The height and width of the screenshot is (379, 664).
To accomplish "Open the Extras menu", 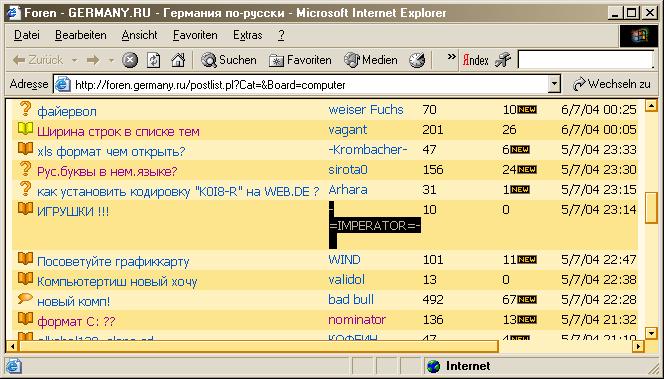I will click(x=248, y=35).
